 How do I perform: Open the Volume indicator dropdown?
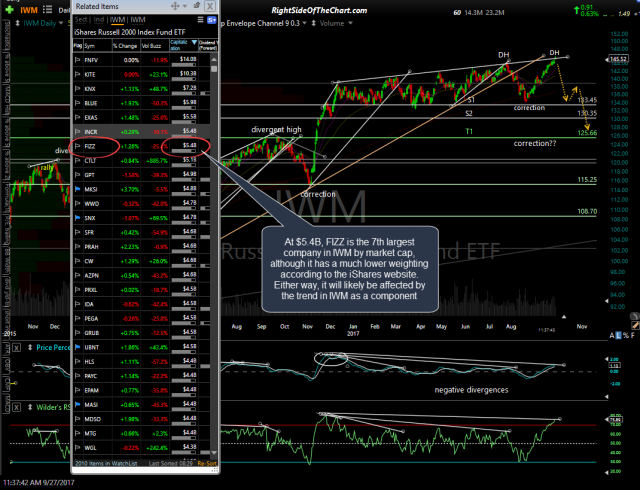coord(350,23)
